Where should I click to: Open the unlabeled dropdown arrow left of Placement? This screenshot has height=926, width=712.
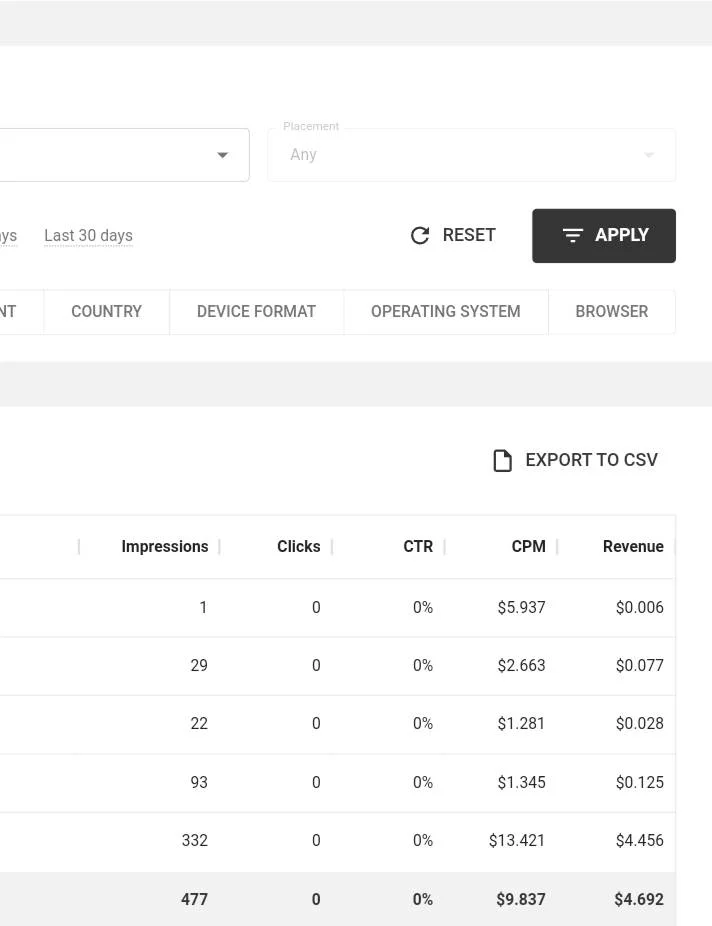pyautogui.click(x=223, y=155)
